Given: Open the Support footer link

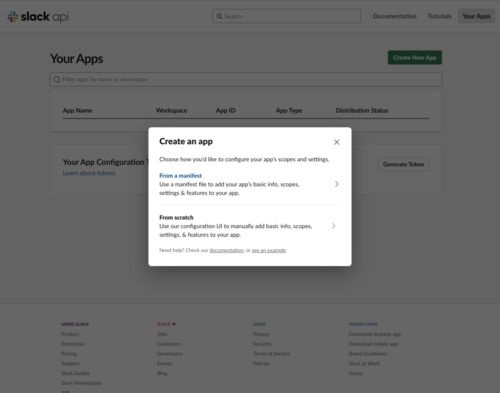Looking at the screenshot, I should pyautogui.click(x=70, y=363).
